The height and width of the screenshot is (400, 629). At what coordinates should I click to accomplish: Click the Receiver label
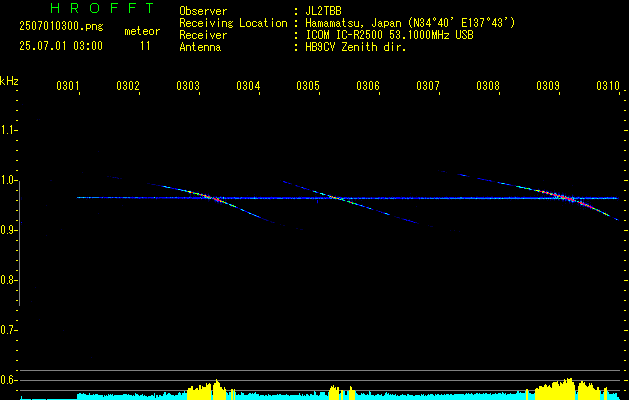[x=203, y=35]
